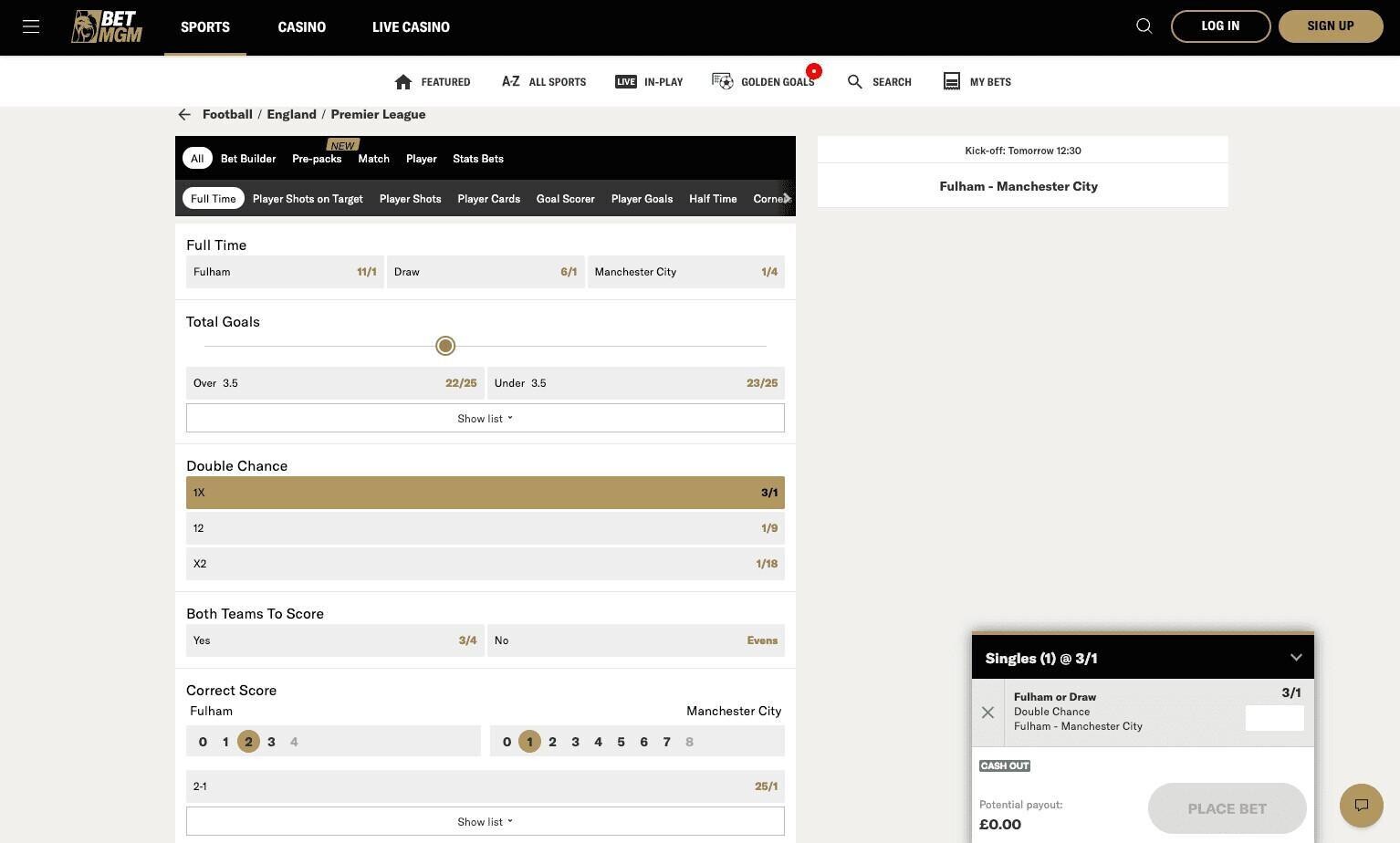Toggle Correct Score 2-1 at 25/1

[x=486, y=786]
